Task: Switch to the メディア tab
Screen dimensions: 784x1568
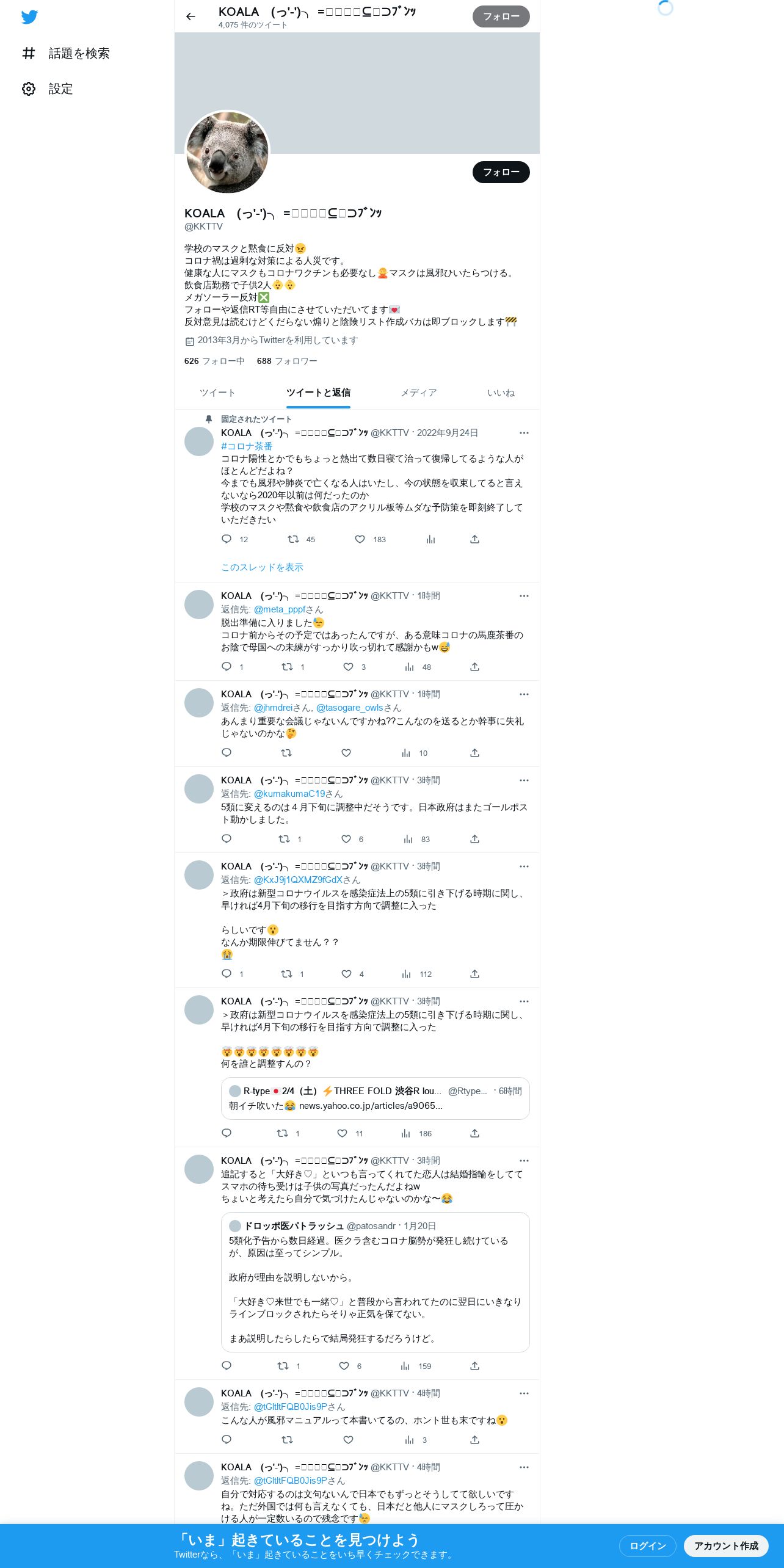Action: click(418, 393)
